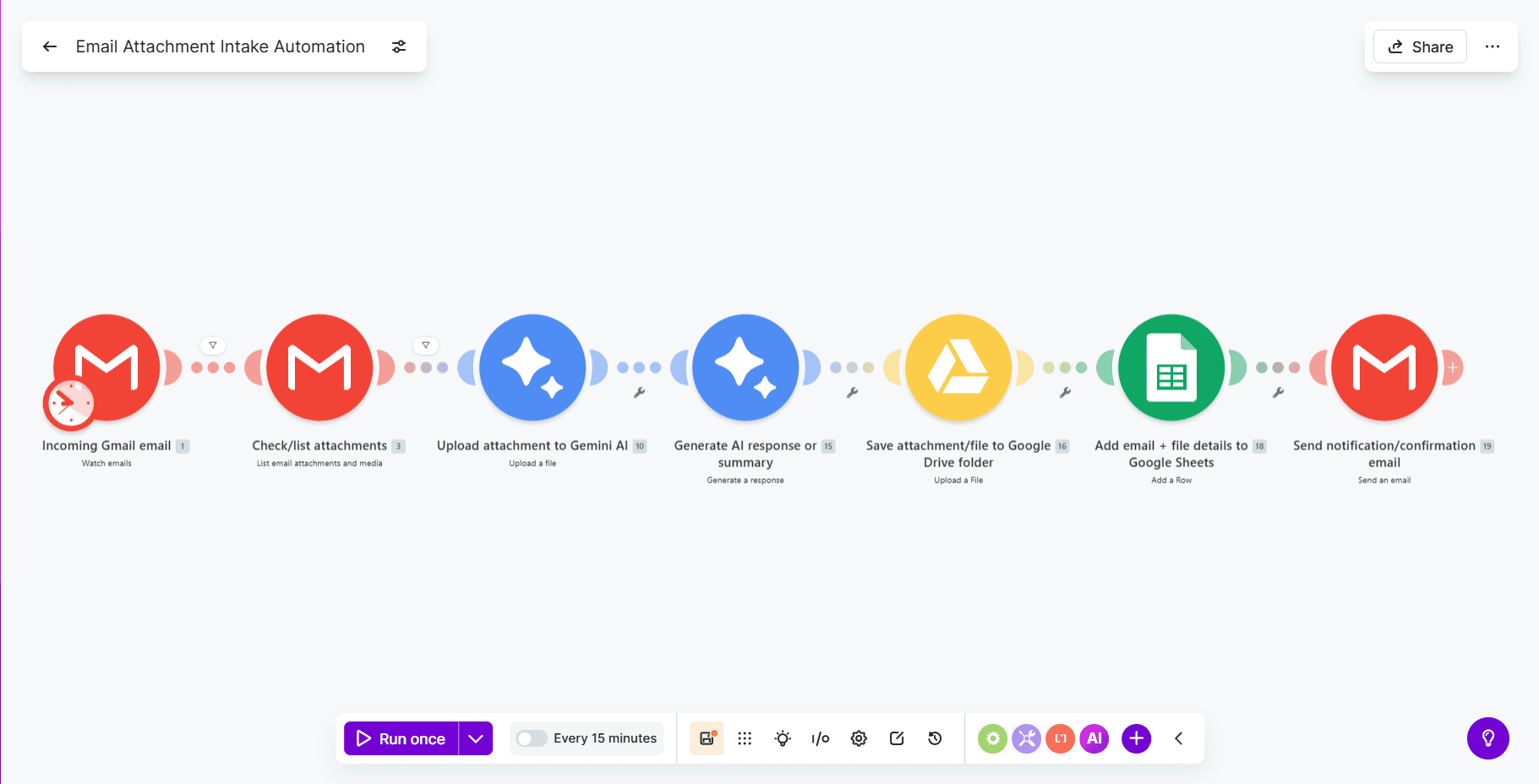Open the Send notification email Gmail module

pyautogui.click(x=1384, y=367)
